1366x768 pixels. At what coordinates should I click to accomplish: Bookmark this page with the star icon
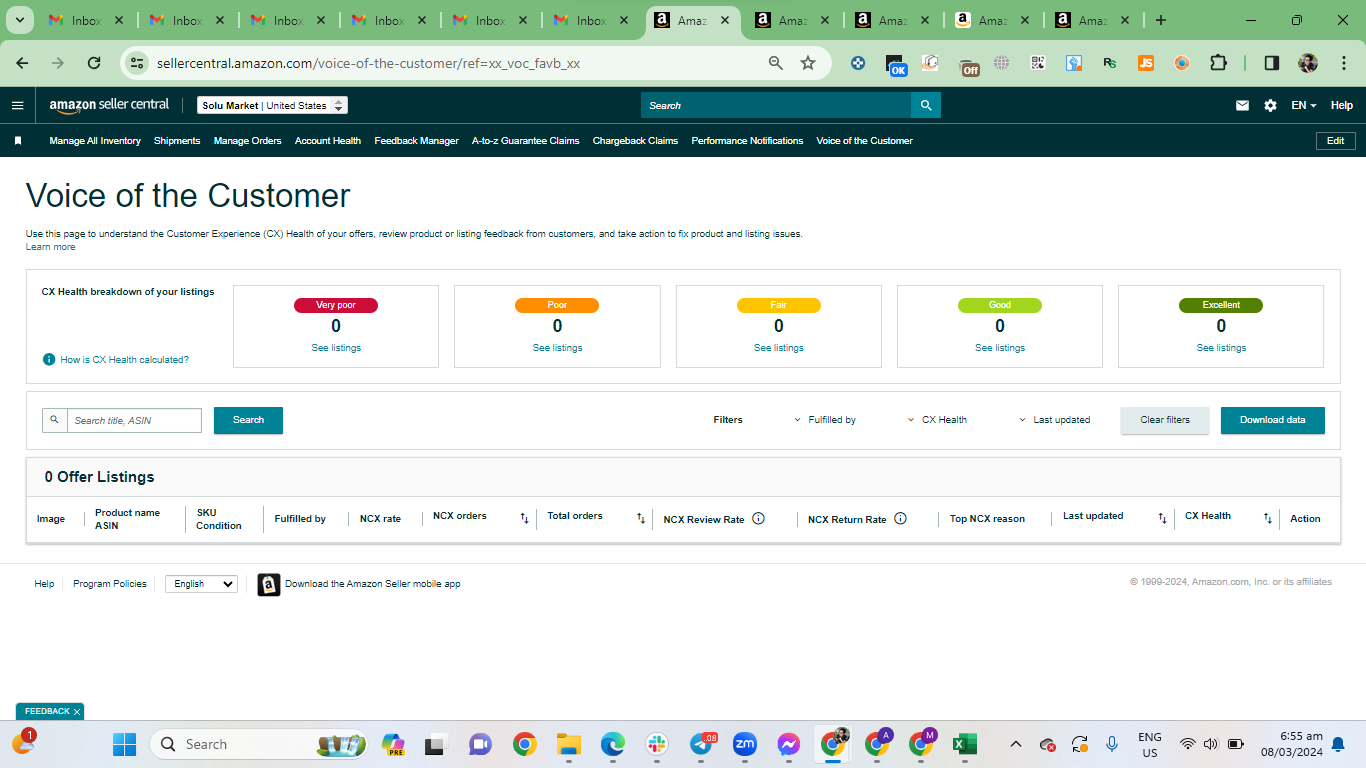(808, 63)
